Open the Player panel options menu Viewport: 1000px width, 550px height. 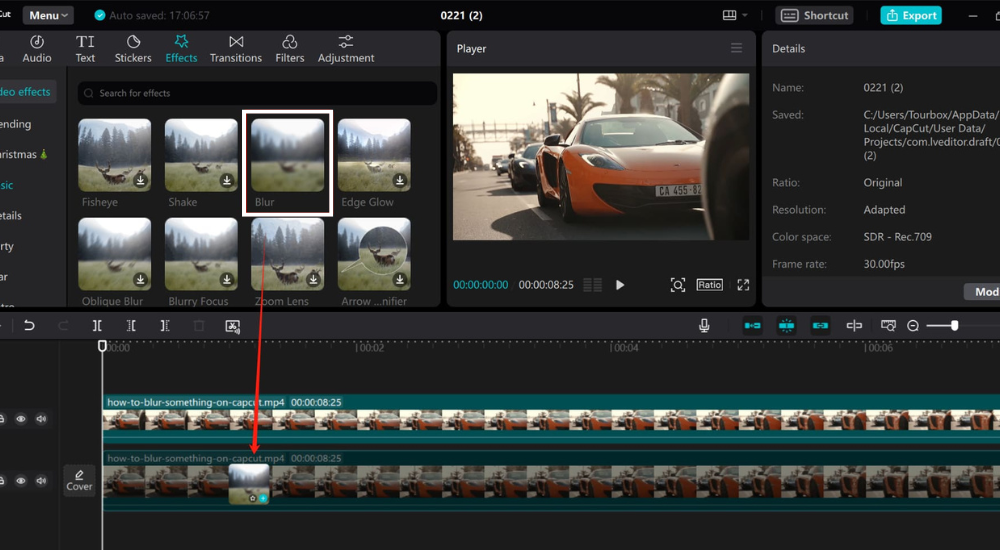tap(737, 48)
